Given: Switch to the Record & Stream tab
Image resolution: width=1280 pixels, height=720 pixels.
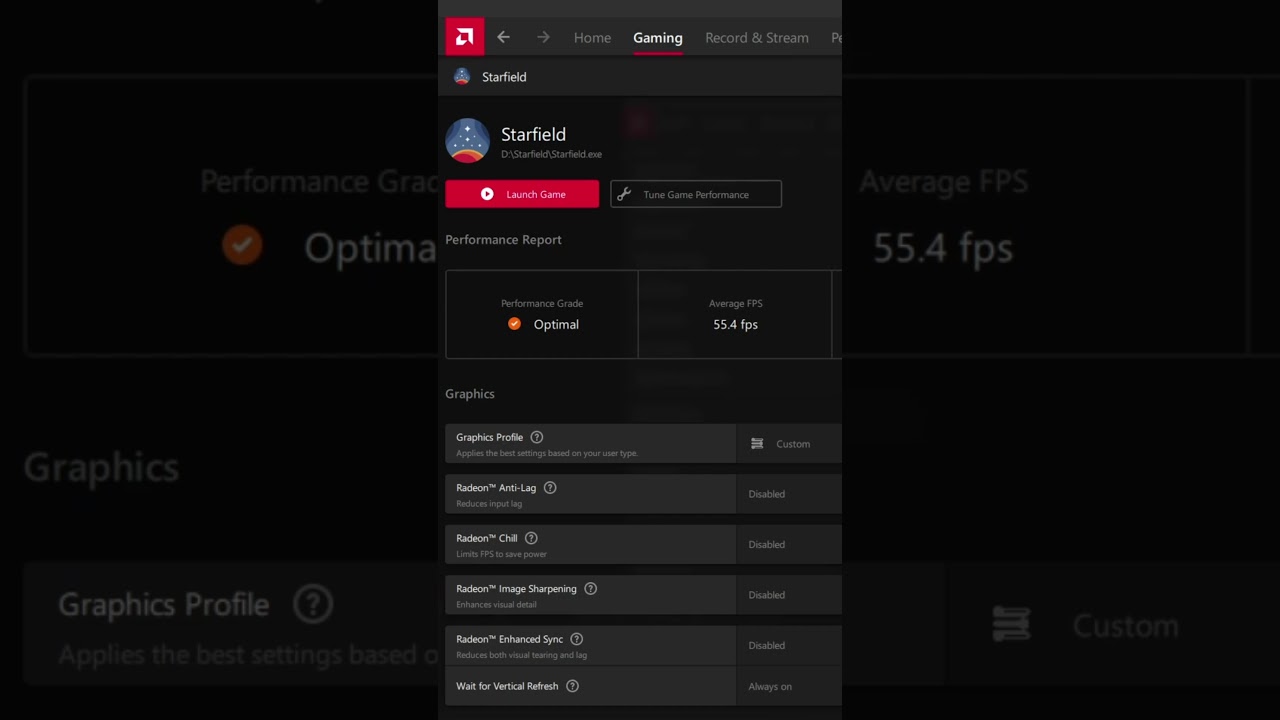Looking at the screenshot, I should [x=757, y=38].
